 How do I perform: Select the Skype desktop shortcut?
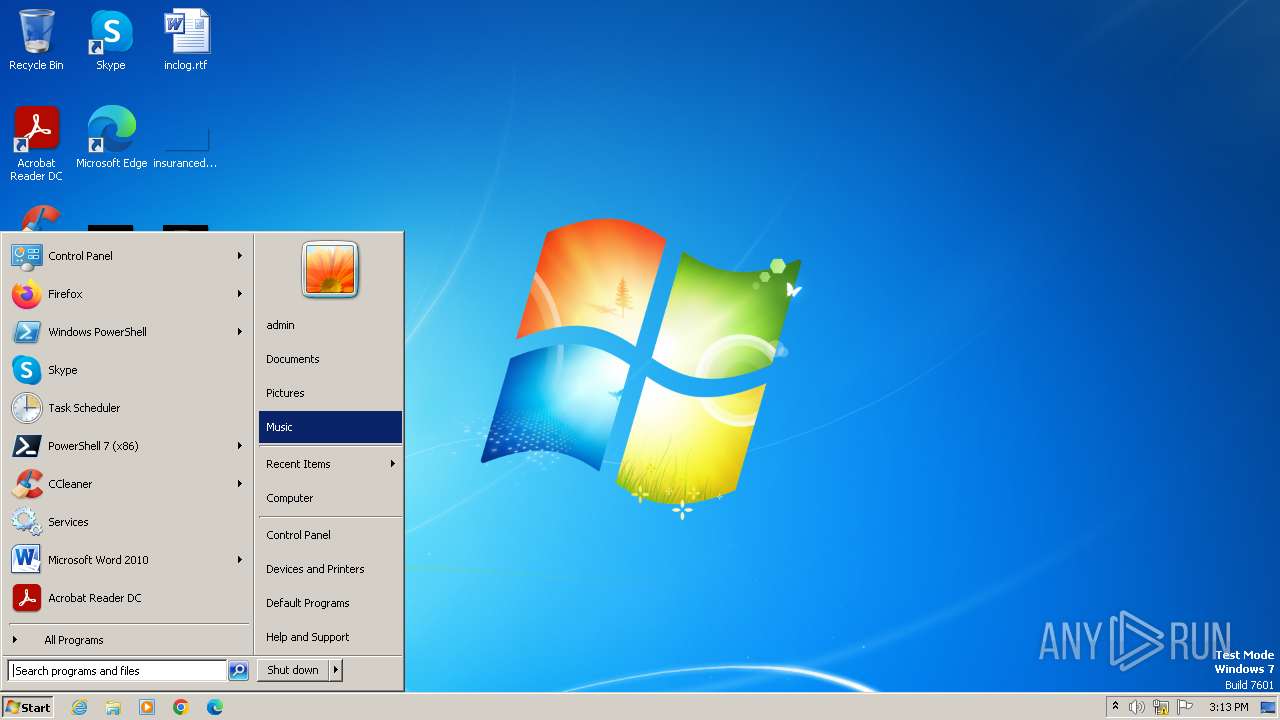(x=110, y=40)
